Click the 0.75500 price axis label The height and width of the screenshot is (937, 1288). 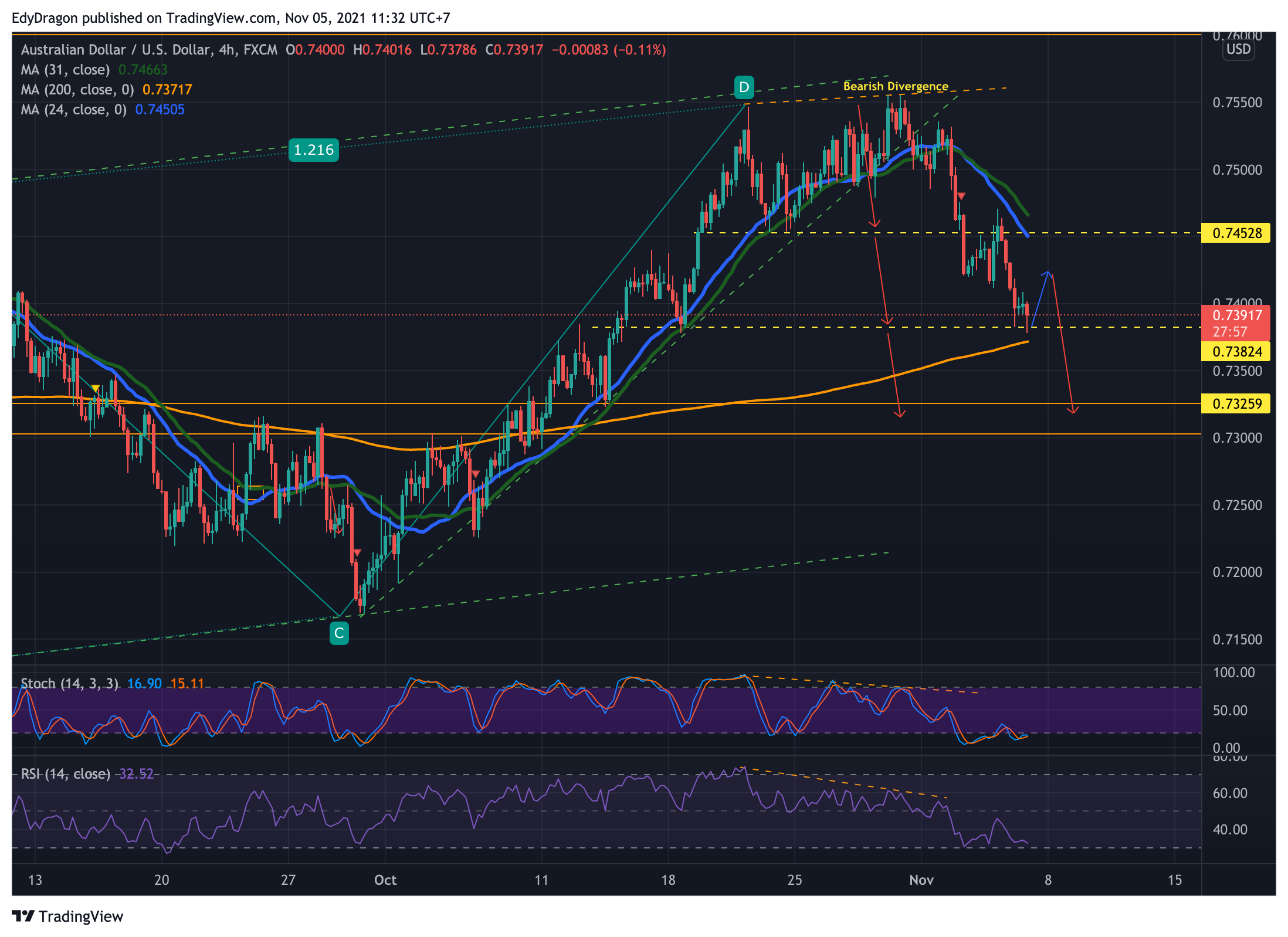click(x=1237, y=103)
